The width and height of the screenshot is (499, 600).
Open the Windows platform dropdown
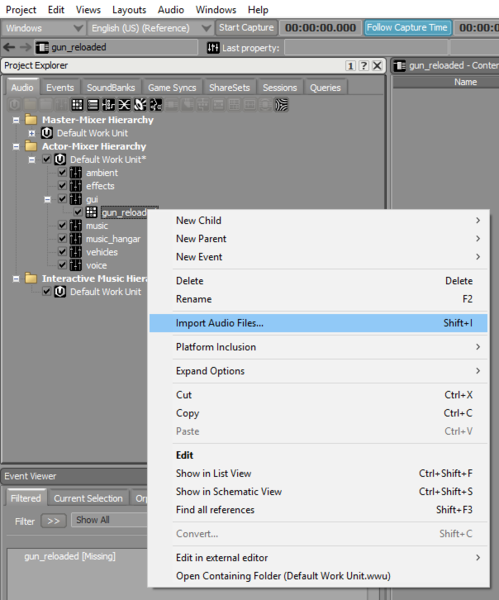coord(43,28)
